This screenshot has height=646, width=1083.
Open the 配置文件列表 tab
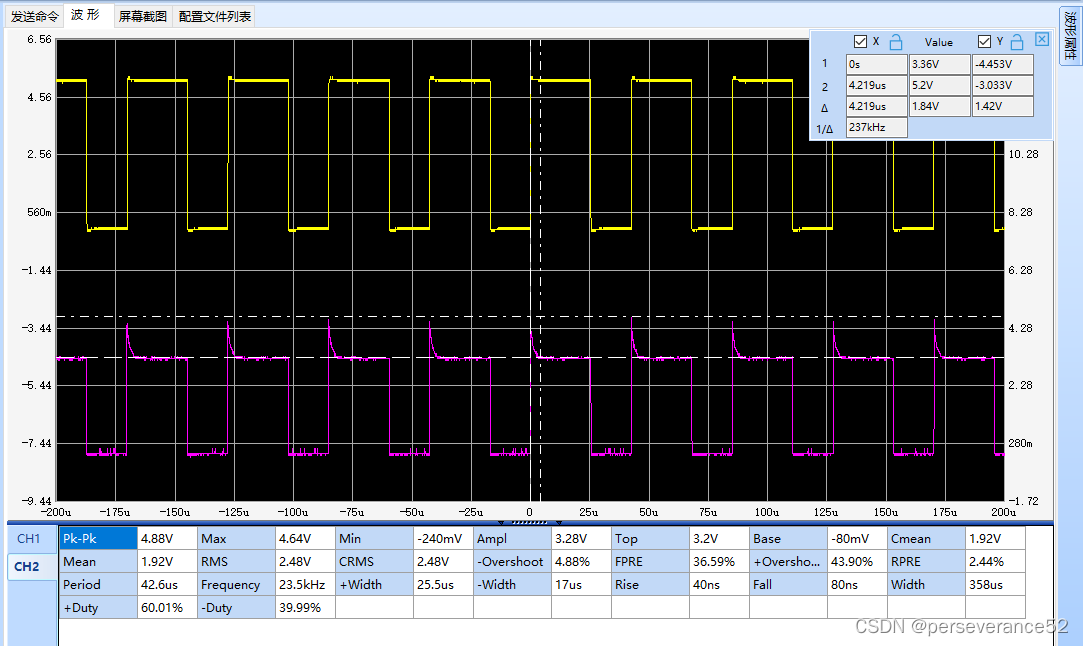point(214,16)
